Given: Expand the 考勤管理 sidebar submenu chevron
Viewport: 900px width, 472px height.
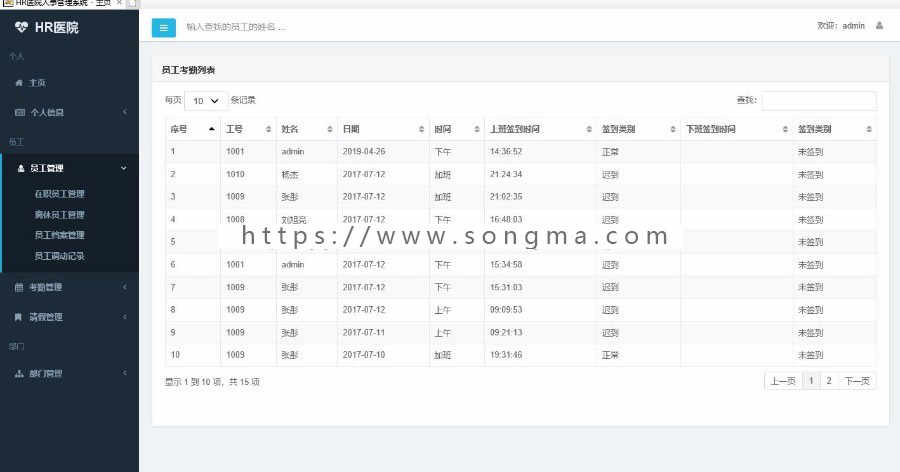Looking at the screenshot, I should (125, 287).
